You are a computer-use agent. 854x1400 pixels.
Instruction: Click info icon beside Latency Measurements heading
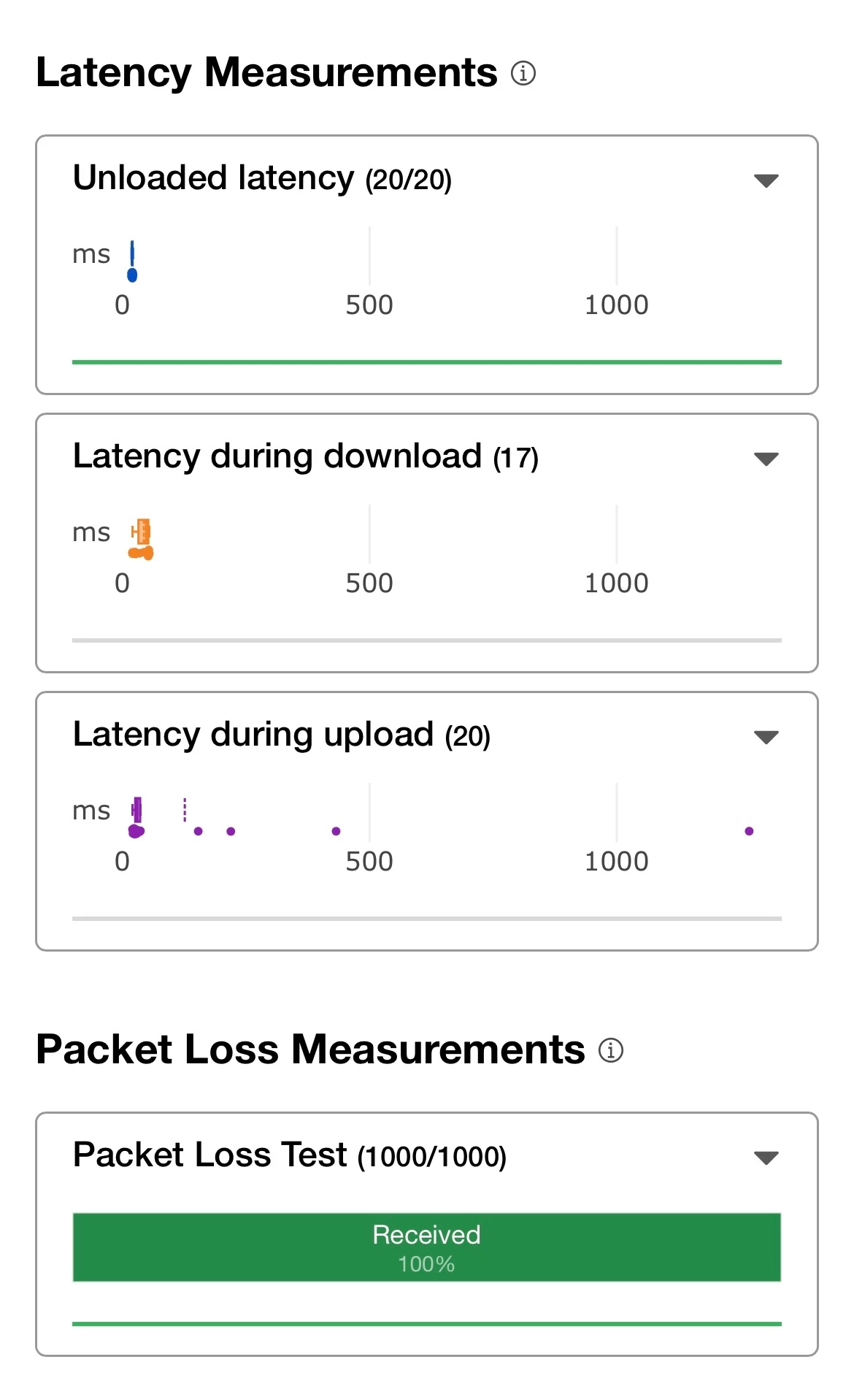pos(523,74)
